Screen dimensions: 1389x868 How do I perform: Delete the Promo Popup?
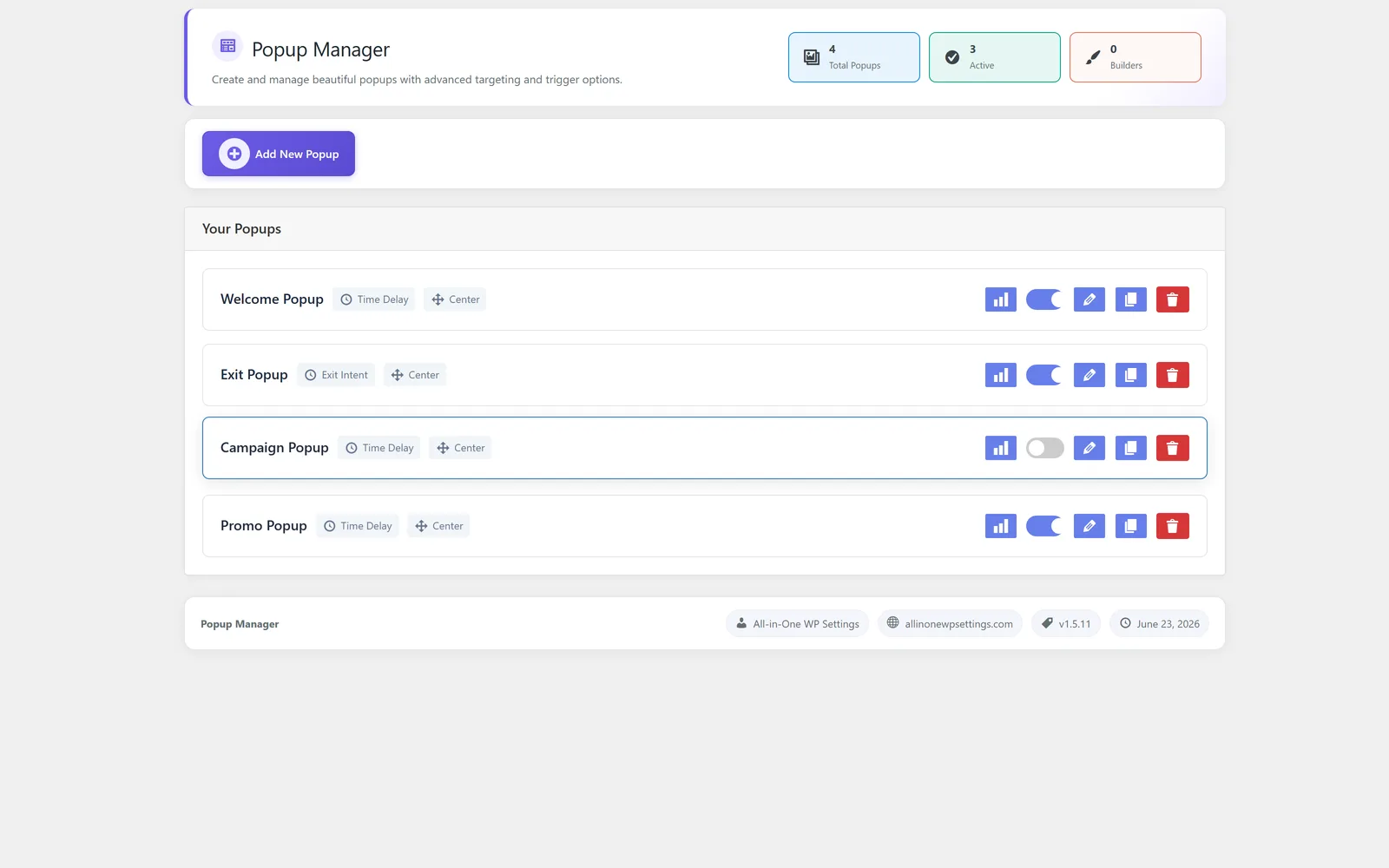(1172, 526)
